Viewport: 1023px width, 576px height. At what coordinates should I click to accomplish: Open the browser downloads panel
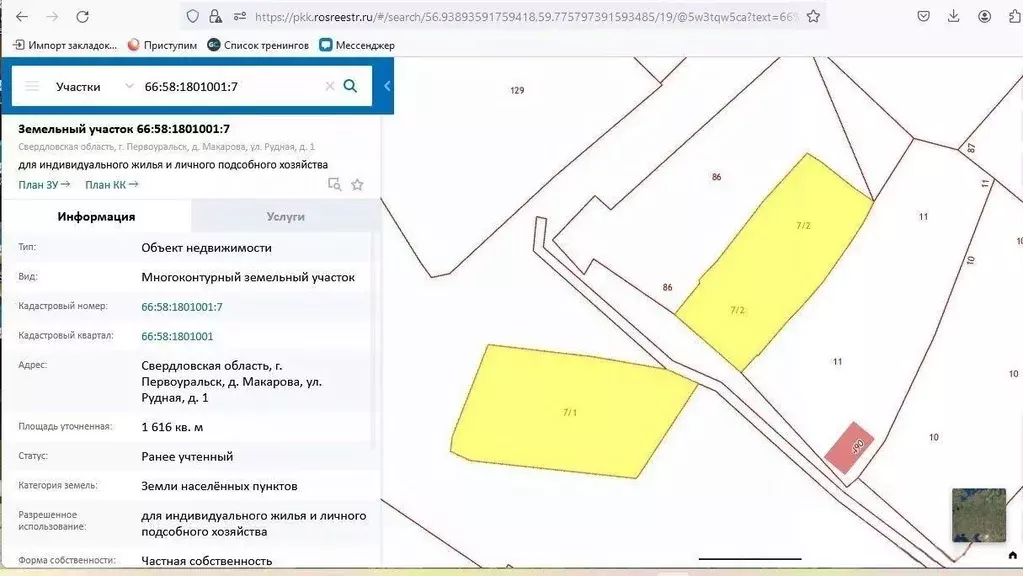click(x=953, y=16)
